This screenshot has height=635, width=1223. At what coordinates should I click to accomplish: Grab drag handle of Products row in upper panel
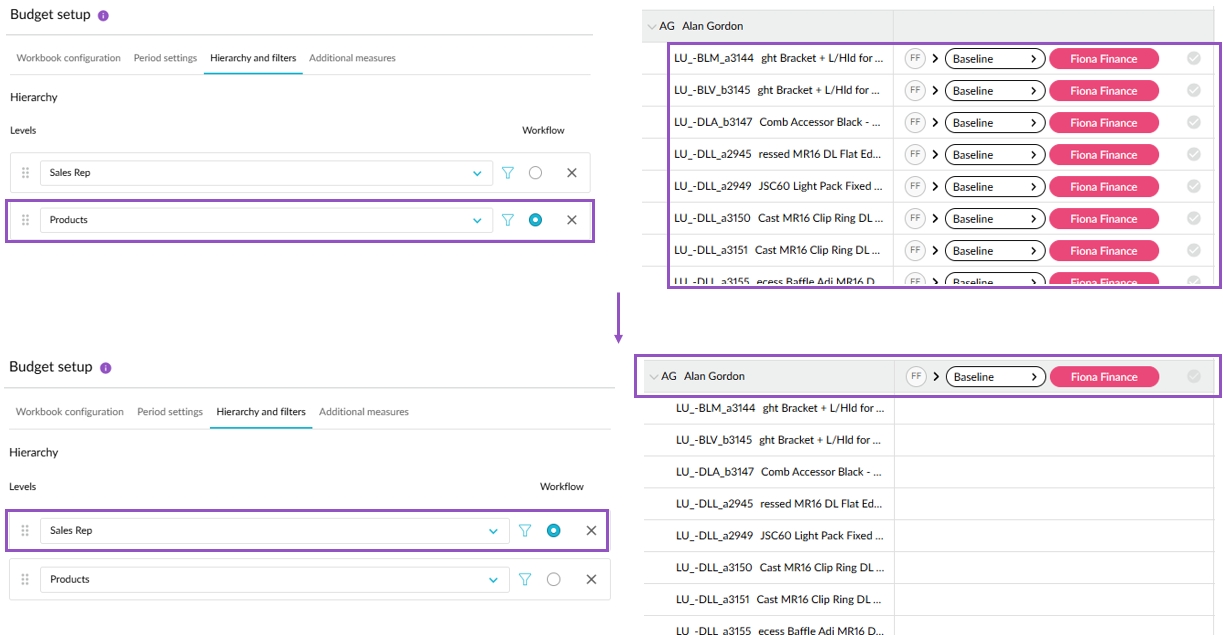pyautogui.click(x=26, y=220)
